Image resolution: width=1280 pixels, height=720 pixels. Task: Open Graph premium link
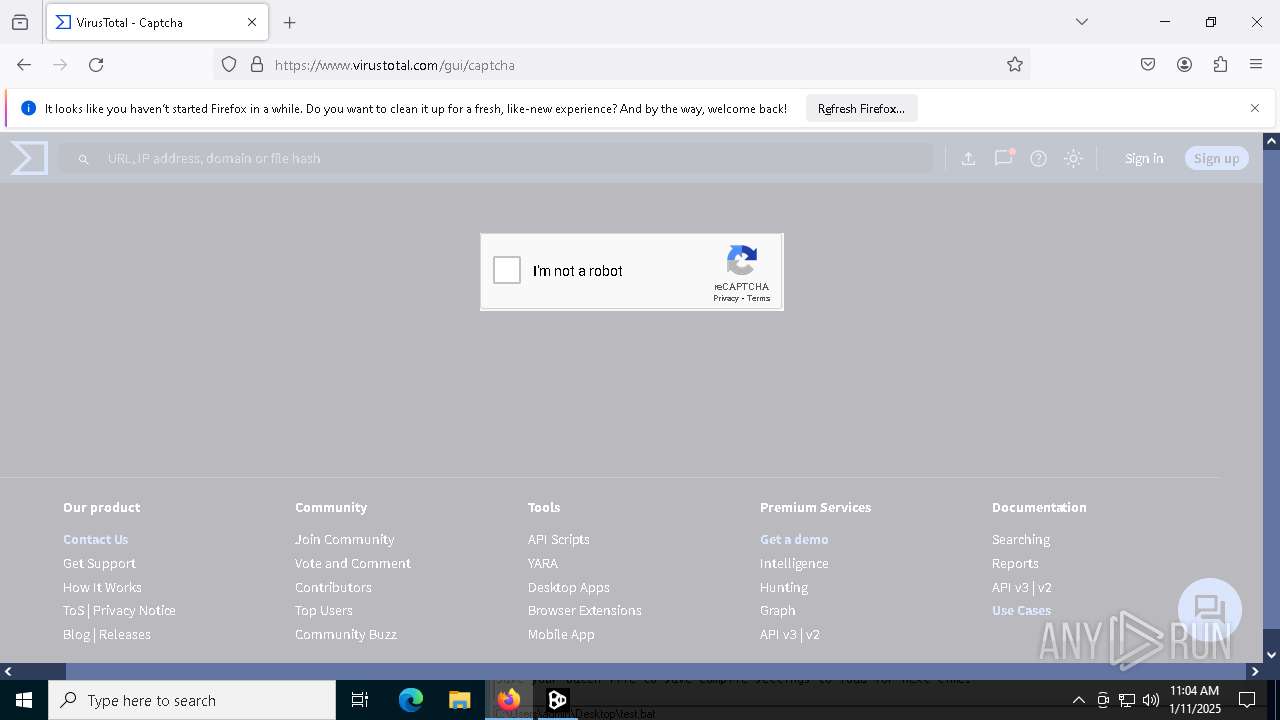coord(777,610)
